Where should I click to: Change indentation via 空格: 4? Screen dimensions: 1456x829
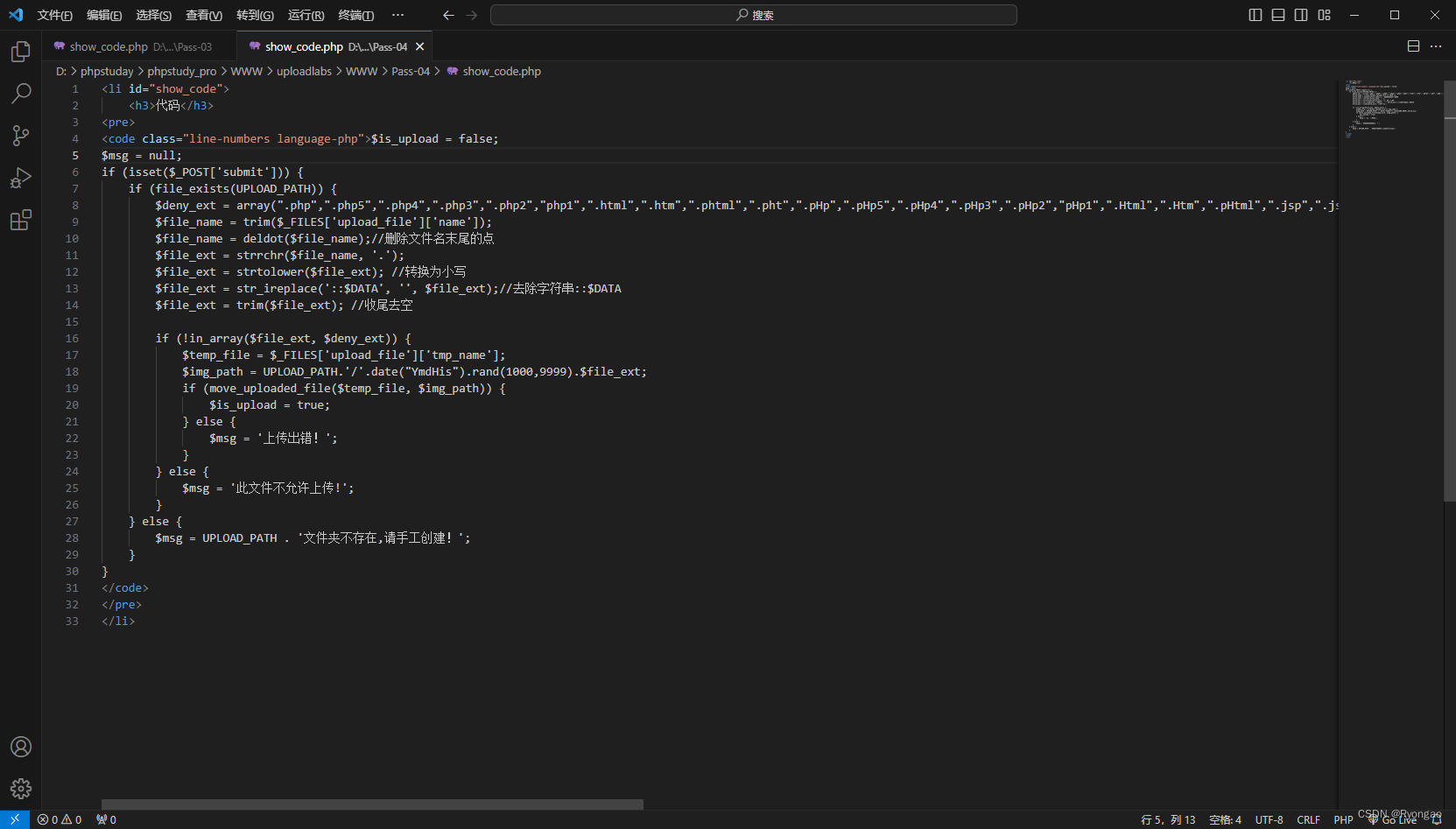(1225, 819)
